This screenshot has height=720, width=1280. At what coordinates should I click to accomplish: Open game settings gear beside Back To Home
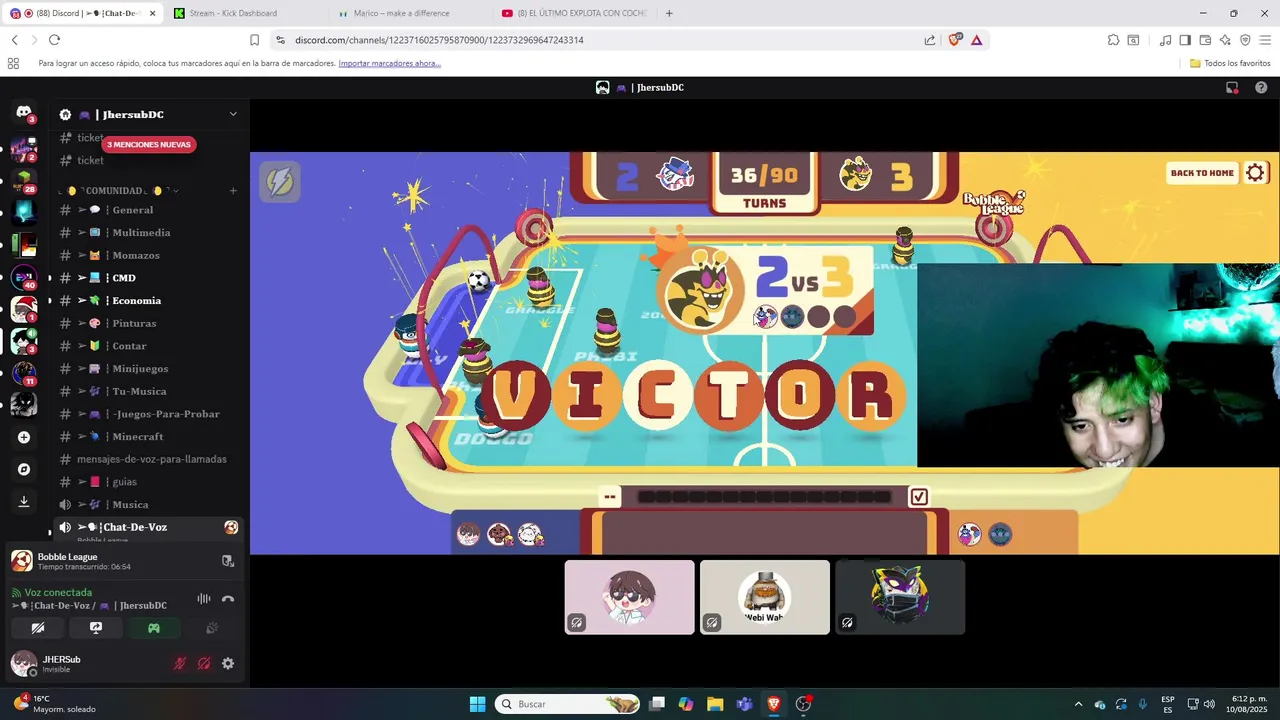pyautogui.click(x=1256, y=173)
